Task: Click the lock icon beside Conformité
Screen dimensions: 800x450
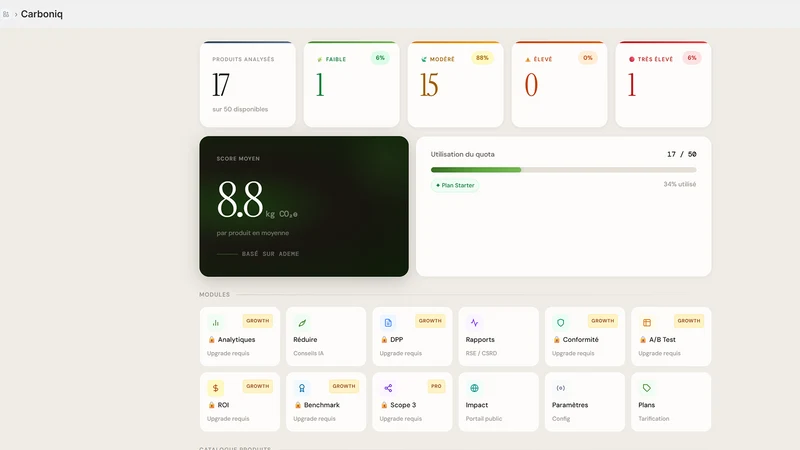Action: point(557,339)
